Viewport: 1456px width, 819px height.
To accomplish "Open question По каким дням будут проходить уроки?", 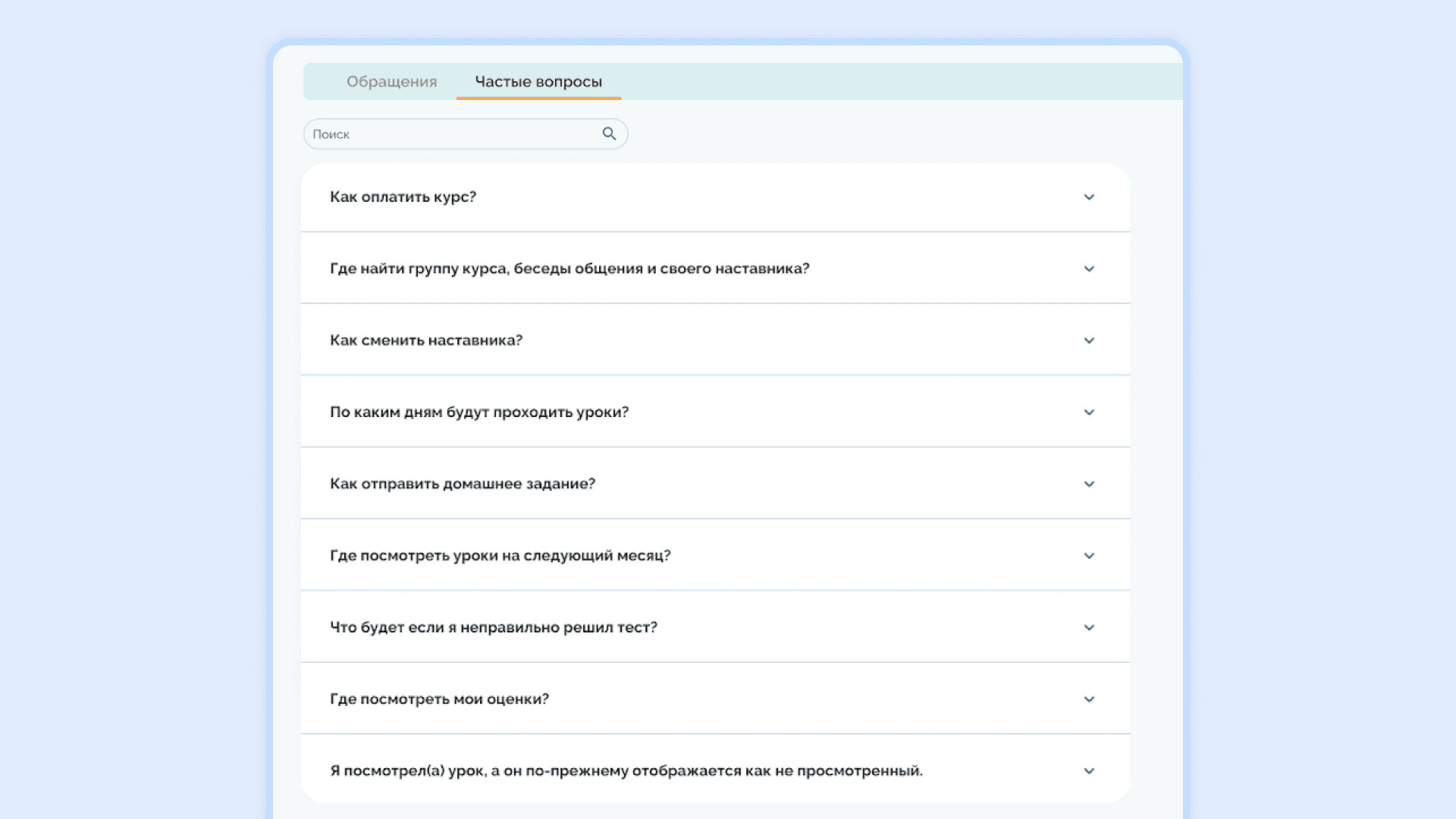I will coord(479,413).
